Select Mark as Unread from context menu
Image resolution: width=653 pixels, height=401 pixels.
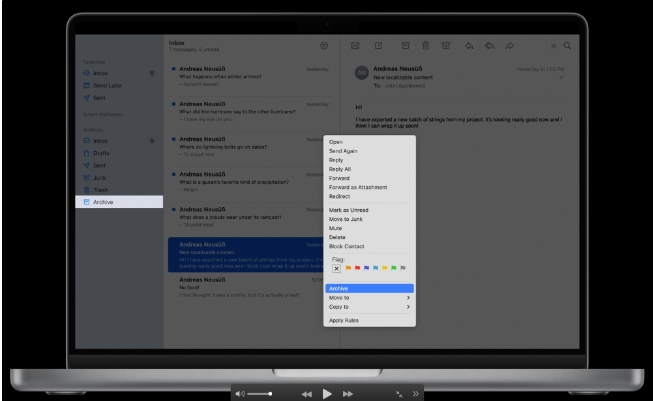coord(350,209)
